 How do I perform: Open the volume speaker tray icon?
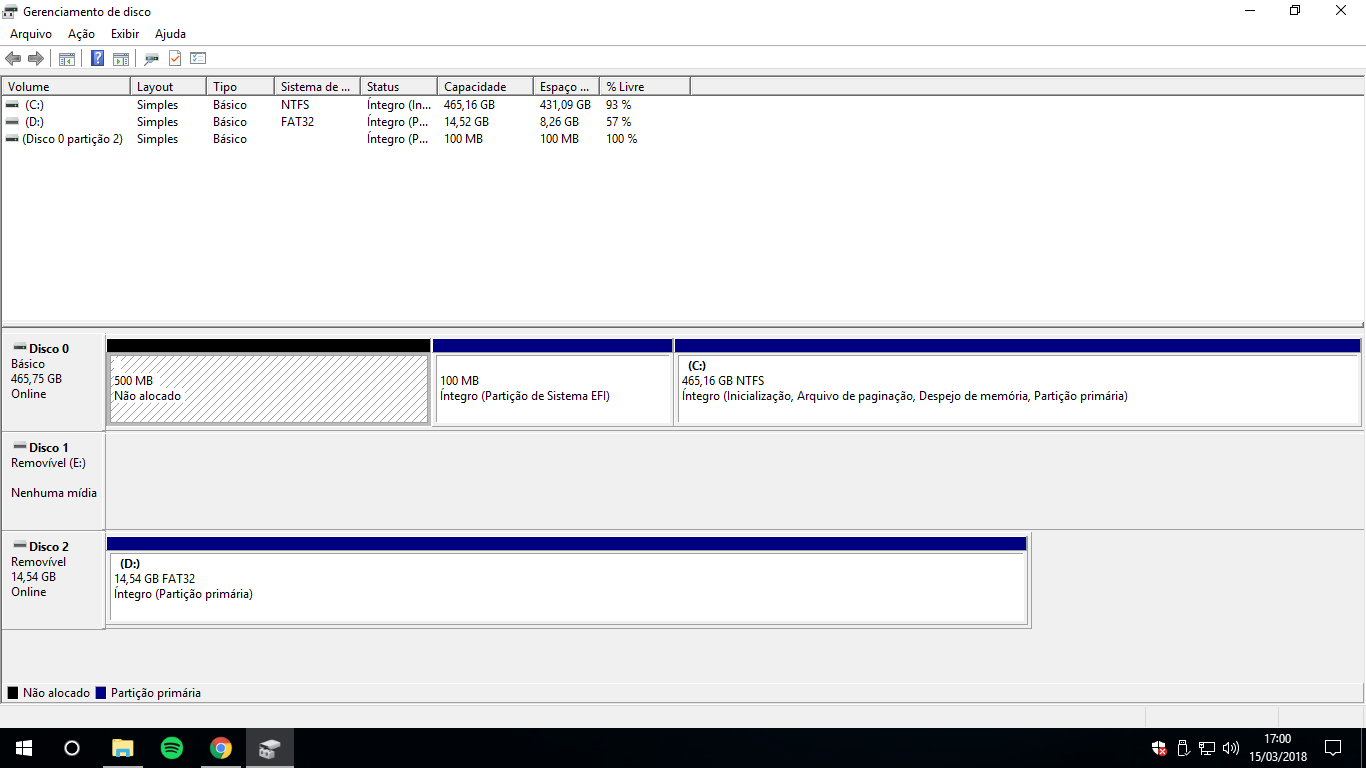pos(1231,748)
